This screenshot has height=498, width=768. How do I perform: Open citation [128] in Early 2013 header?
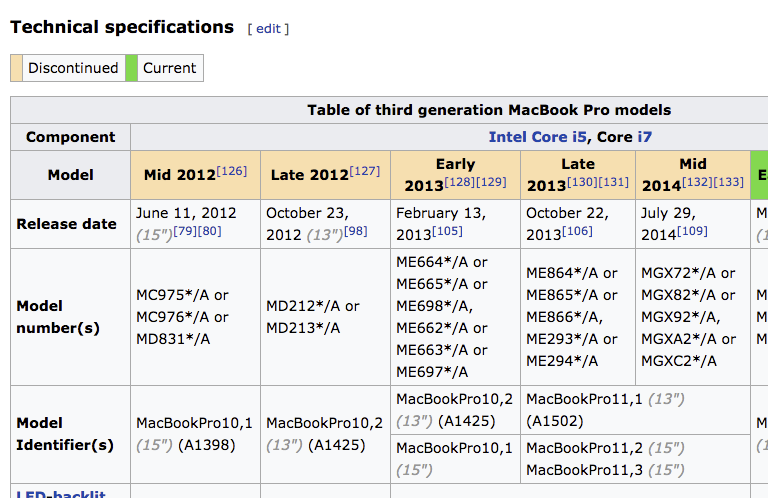coord(459,182)
